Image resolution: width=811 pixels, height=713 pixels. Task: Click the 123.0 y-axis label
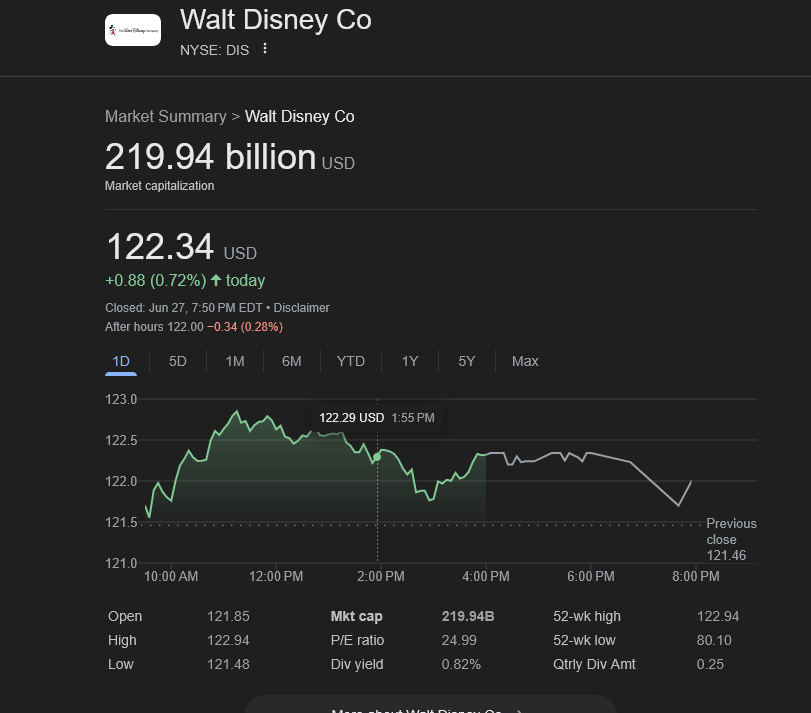click(121, 399)
